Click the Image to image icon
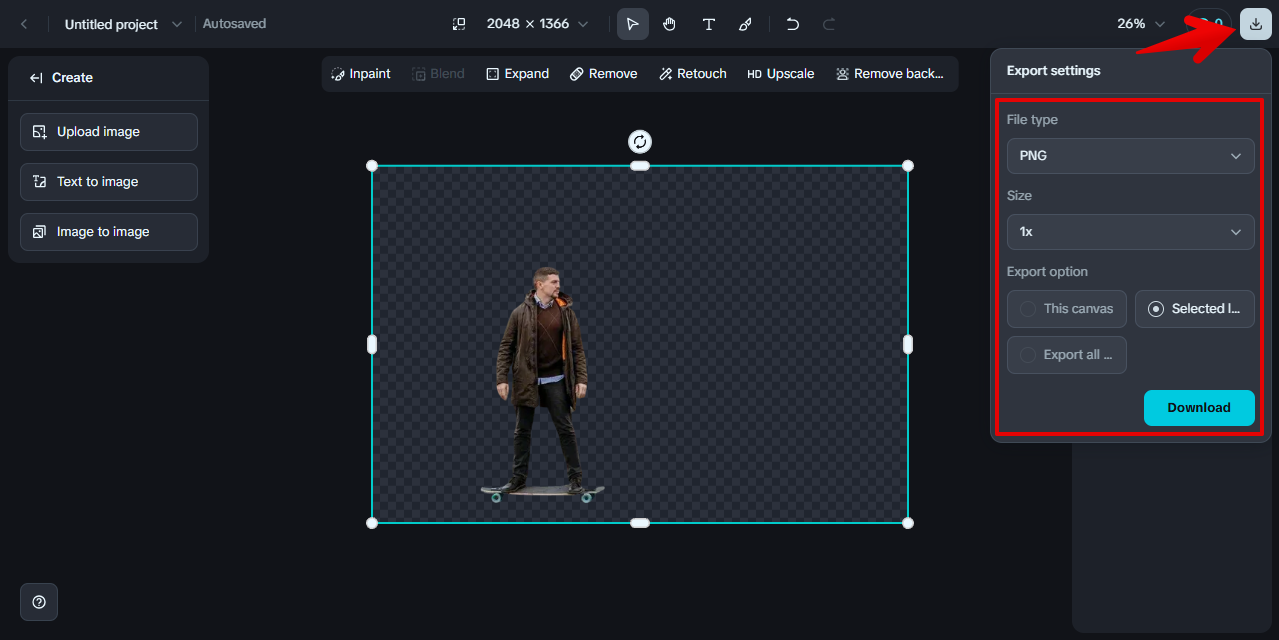The height and width of the screenshot is (640, 1279). tap(40, 232)
